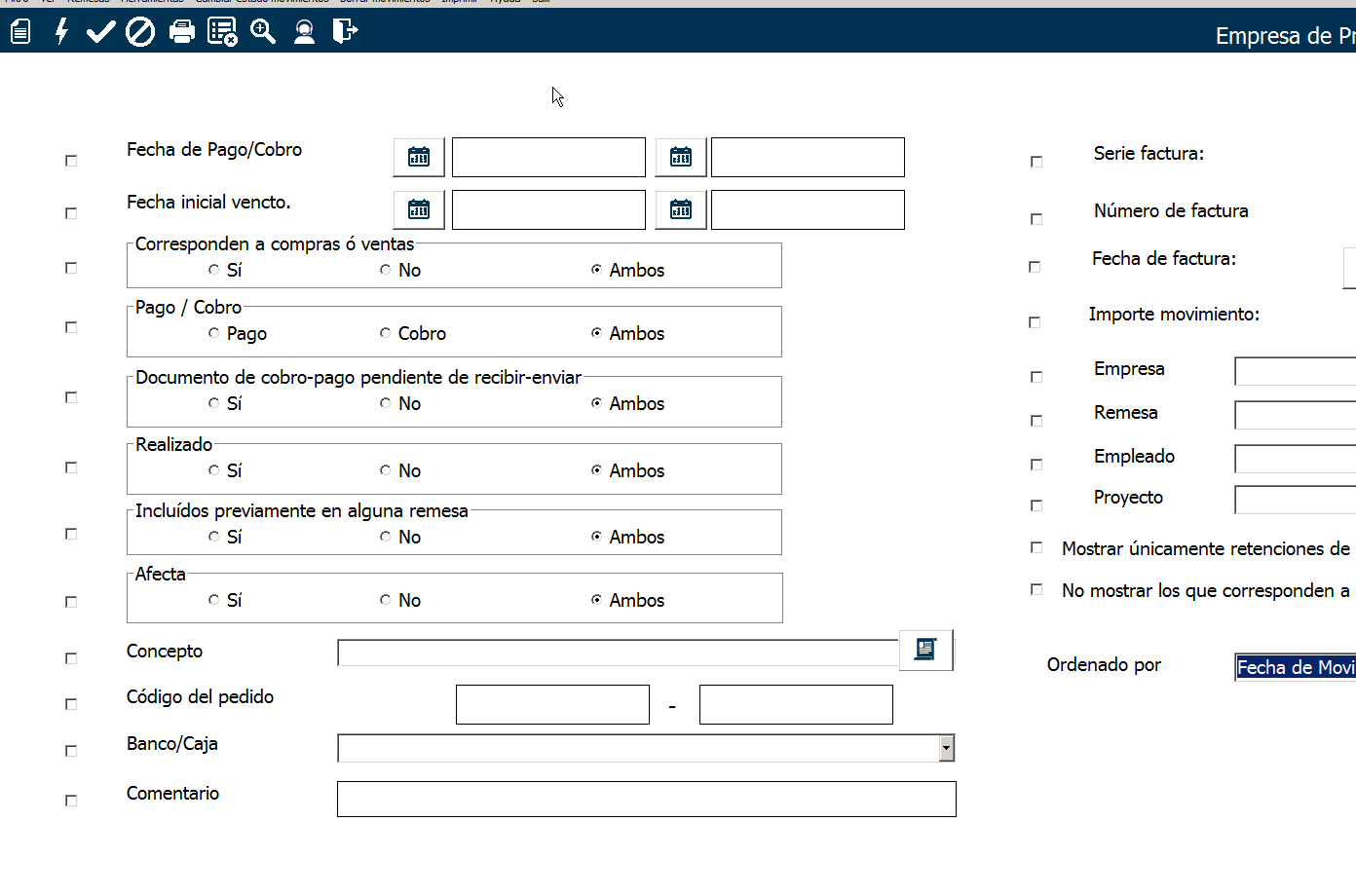
Task: Tick the checkbox beside Serie factura
Action: tap(1036, 162)
